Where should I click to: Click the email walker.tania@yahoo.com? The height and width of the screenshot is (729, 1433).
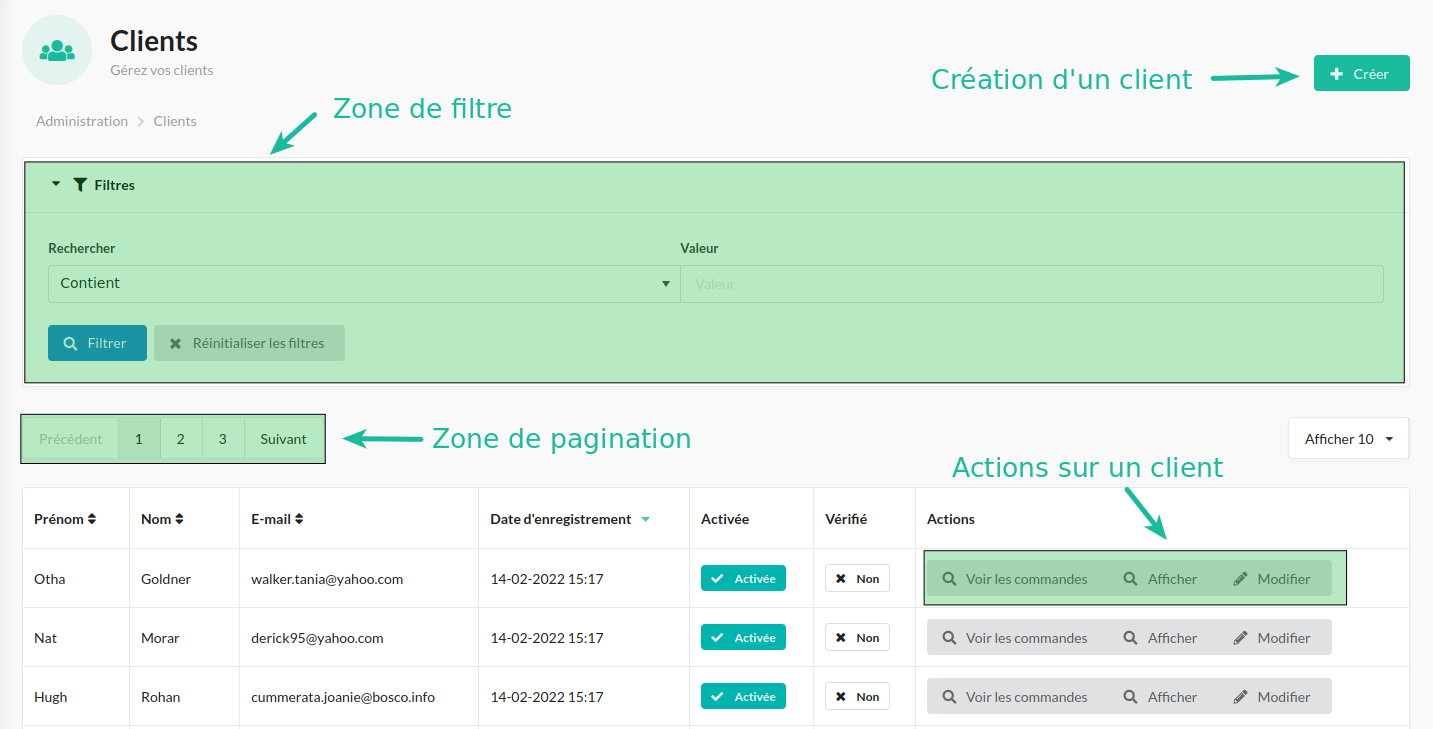(327, 579)
